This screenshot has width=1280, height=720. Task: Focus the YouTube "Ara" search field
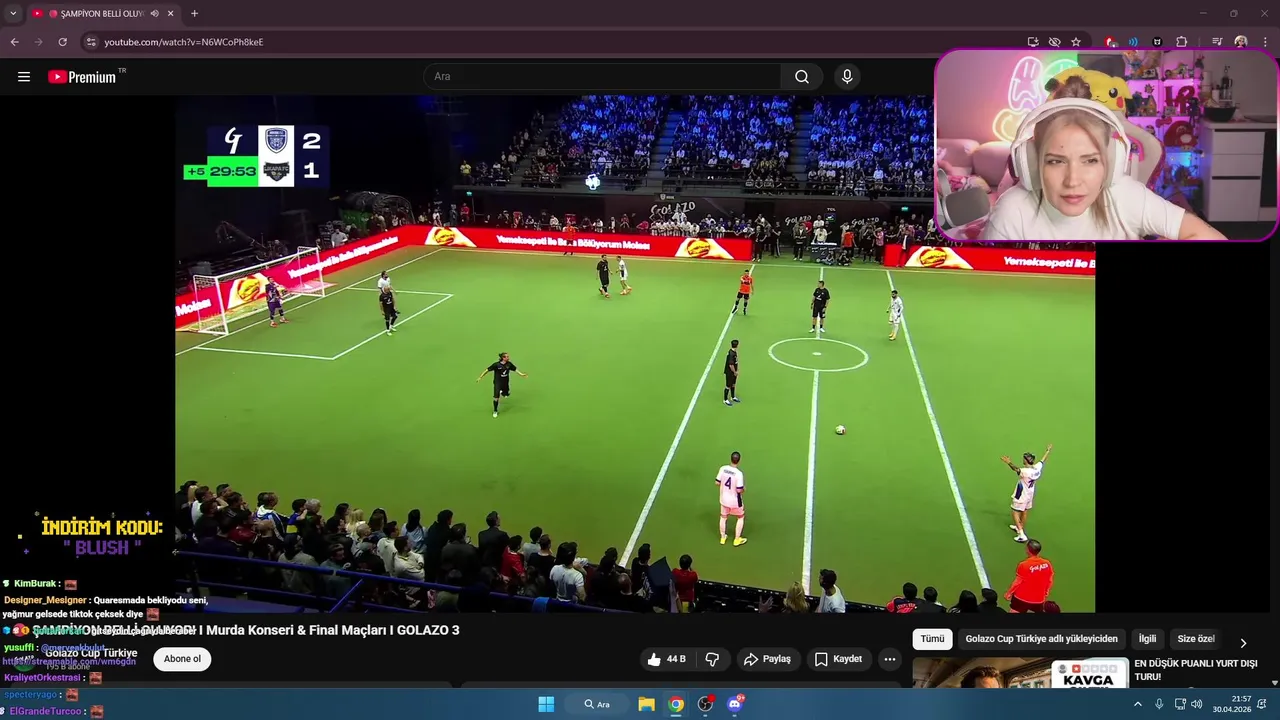click(x=602, y=77)
